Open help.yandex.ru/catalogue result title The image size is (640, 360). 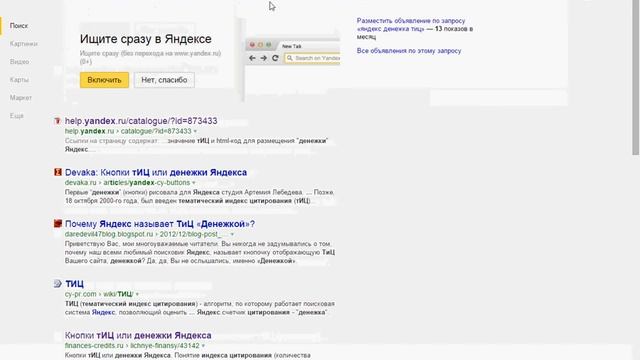click(x=141, y=121)
